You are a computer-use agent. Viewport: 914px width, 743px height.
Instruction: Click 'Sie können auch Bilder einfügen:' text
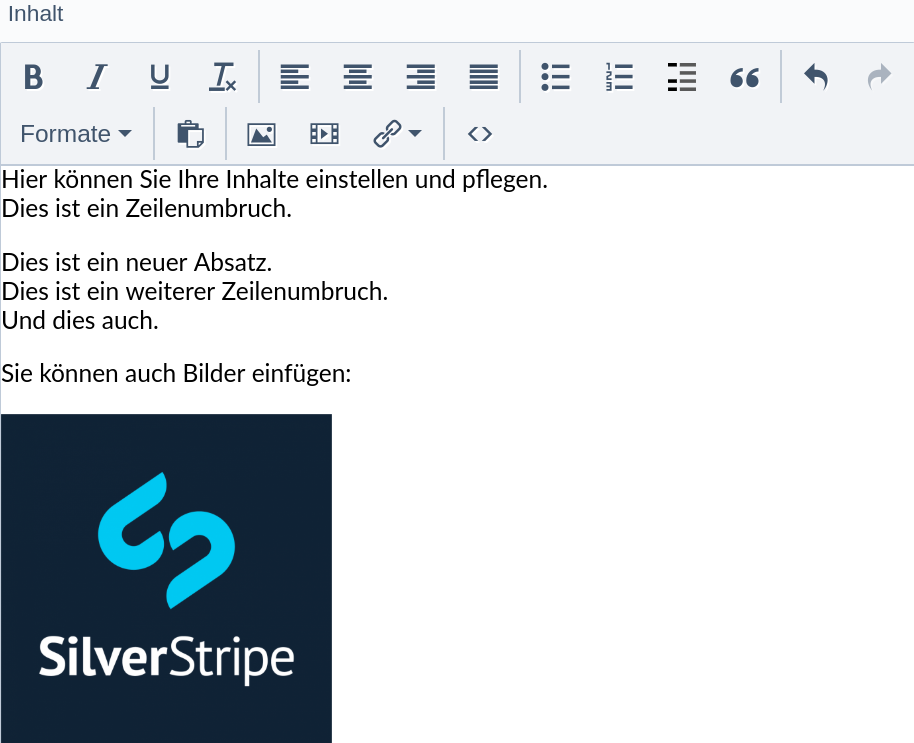coord(176,374)
